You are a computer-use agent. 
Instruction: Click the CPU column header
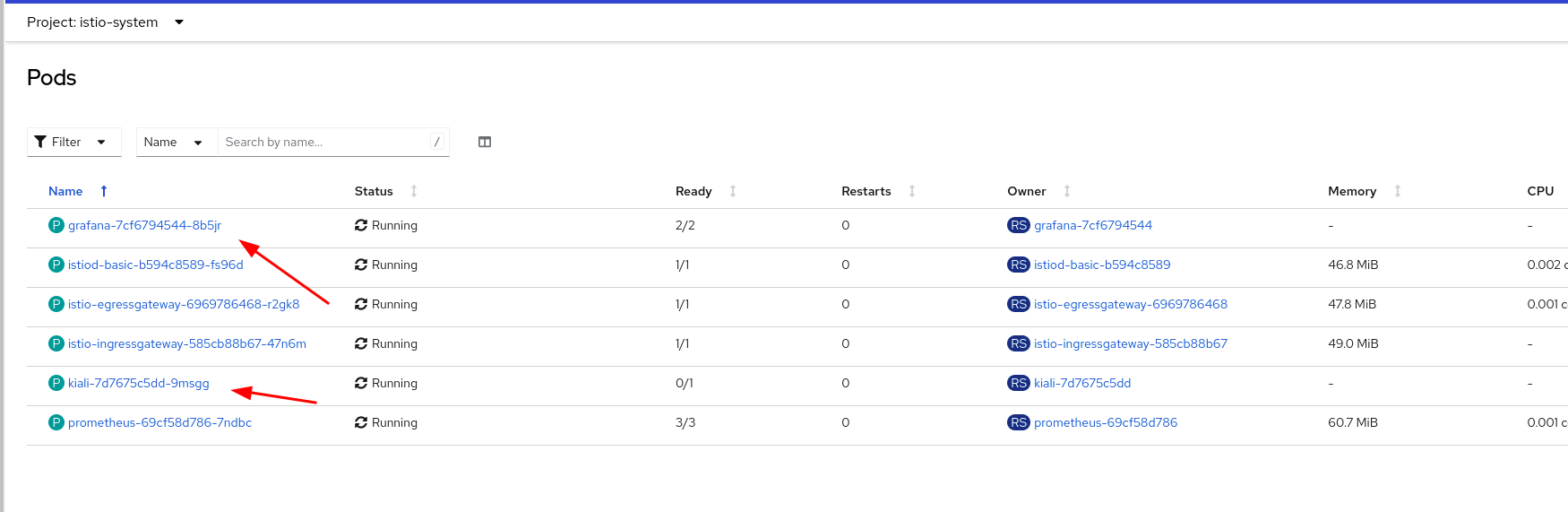(1540, 191)
